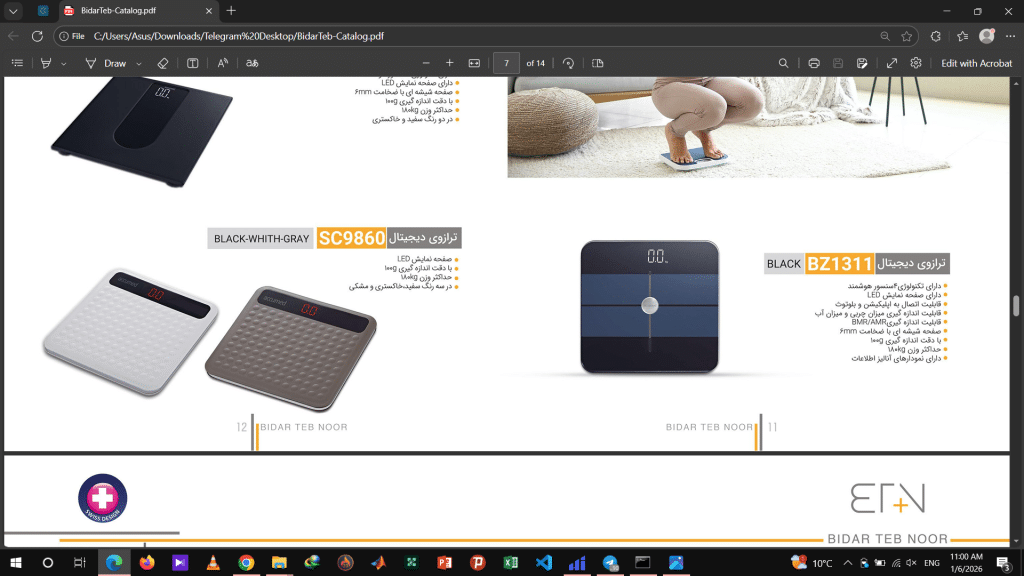The image size is (1024, 576).
Task: Rotate the PDF page
Action: tap(568, 63)
